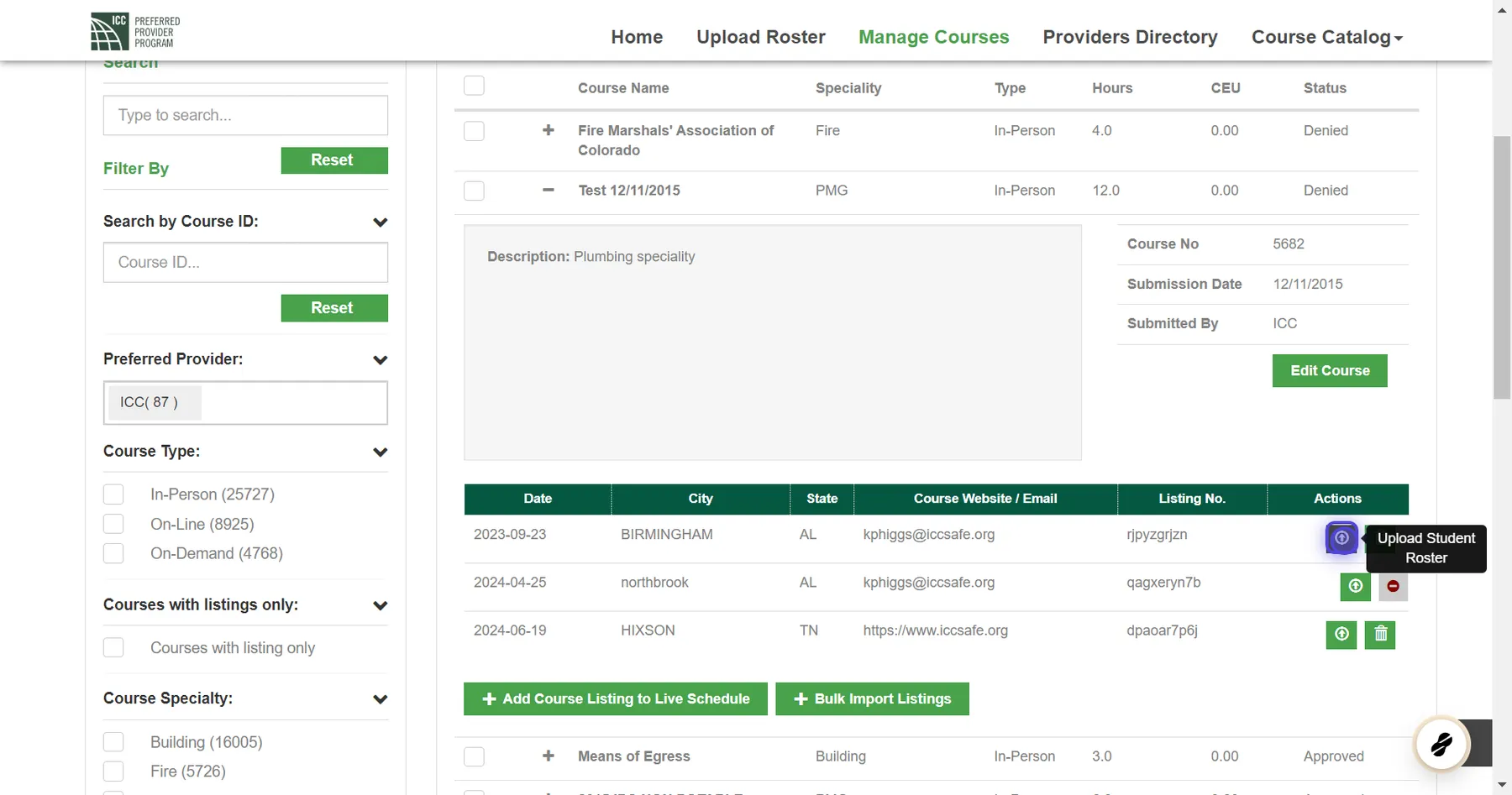Enable Courses with listing only checkbox

(113, 647)
